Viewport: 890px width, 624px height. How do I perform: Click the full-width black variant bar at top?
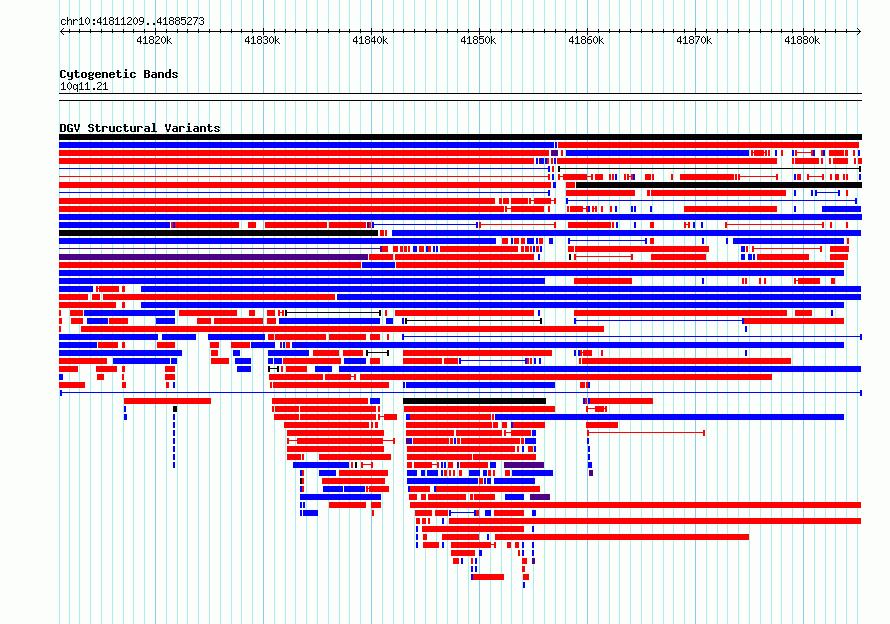(x=460, y=137)
